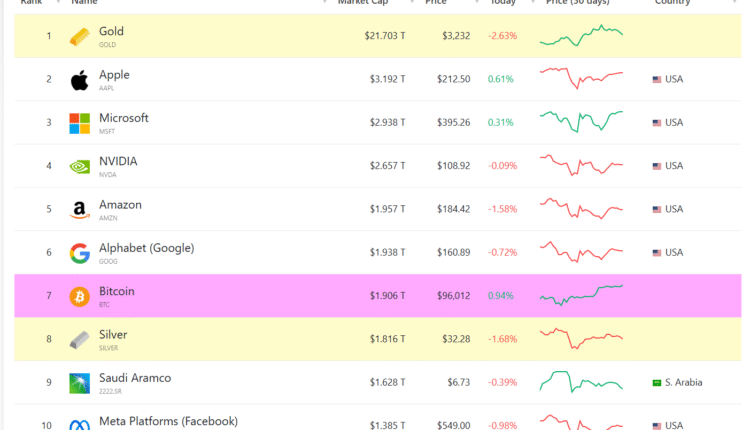
Task: Click the Gold bar icon
Action: click(x=79, y=37)
